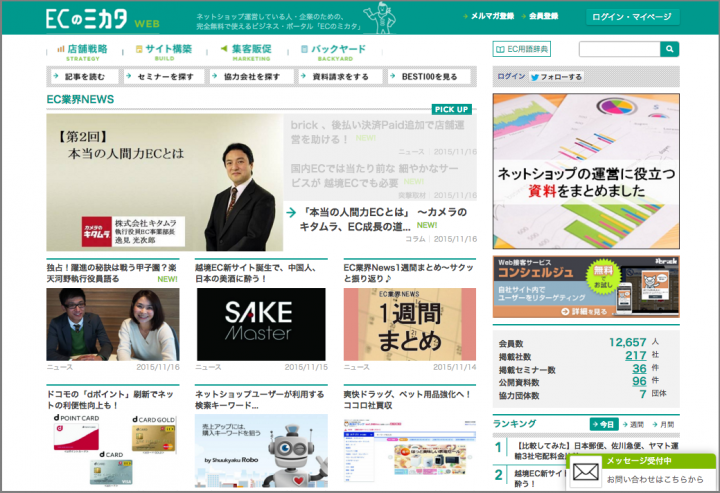Open the SAKE Master article image

point(260,324)
